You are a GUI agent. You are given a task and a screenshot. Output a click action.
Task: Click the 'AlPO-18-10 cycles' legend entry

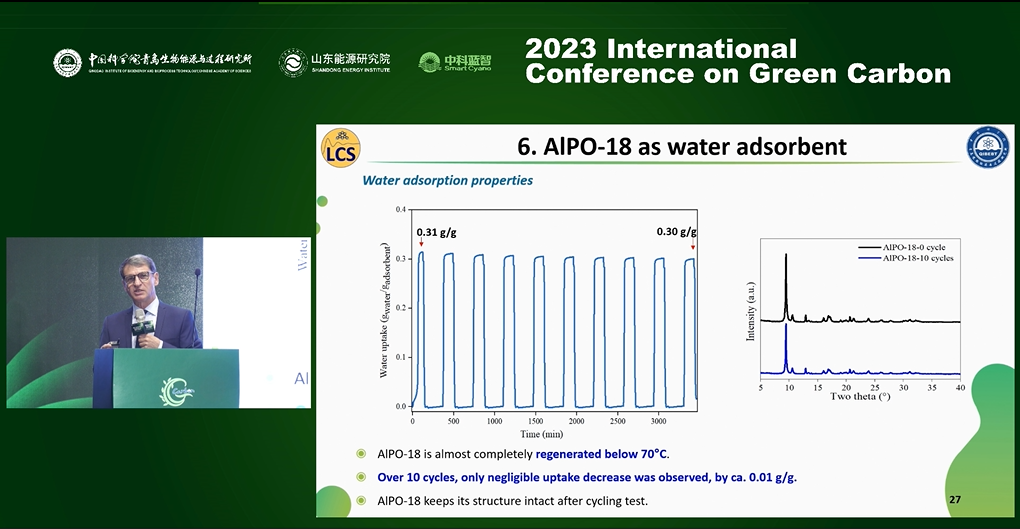click(905, 258)
